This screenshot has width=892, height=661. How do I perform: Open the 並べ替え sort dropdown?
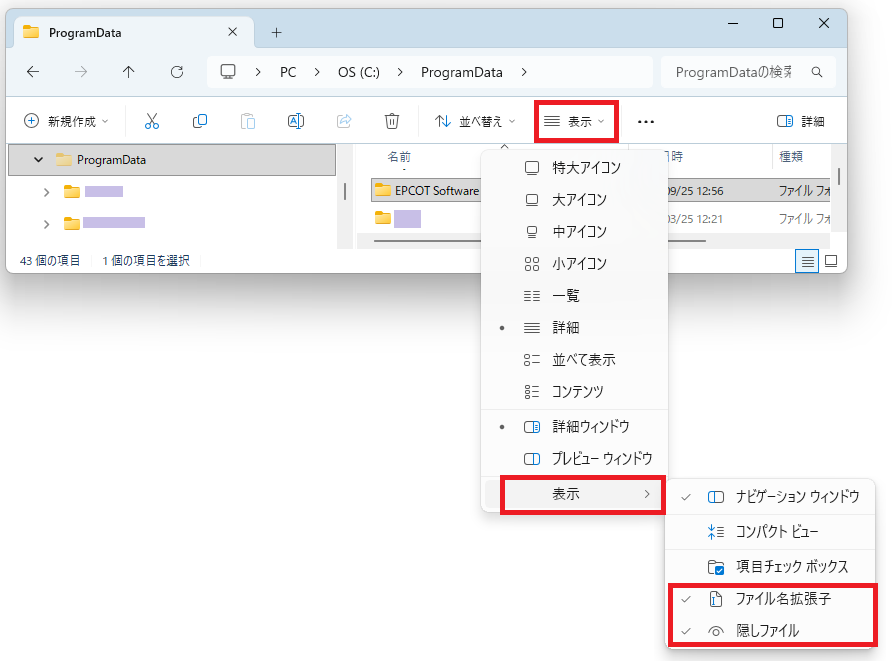pyautogui.click(x=476, y=121)
